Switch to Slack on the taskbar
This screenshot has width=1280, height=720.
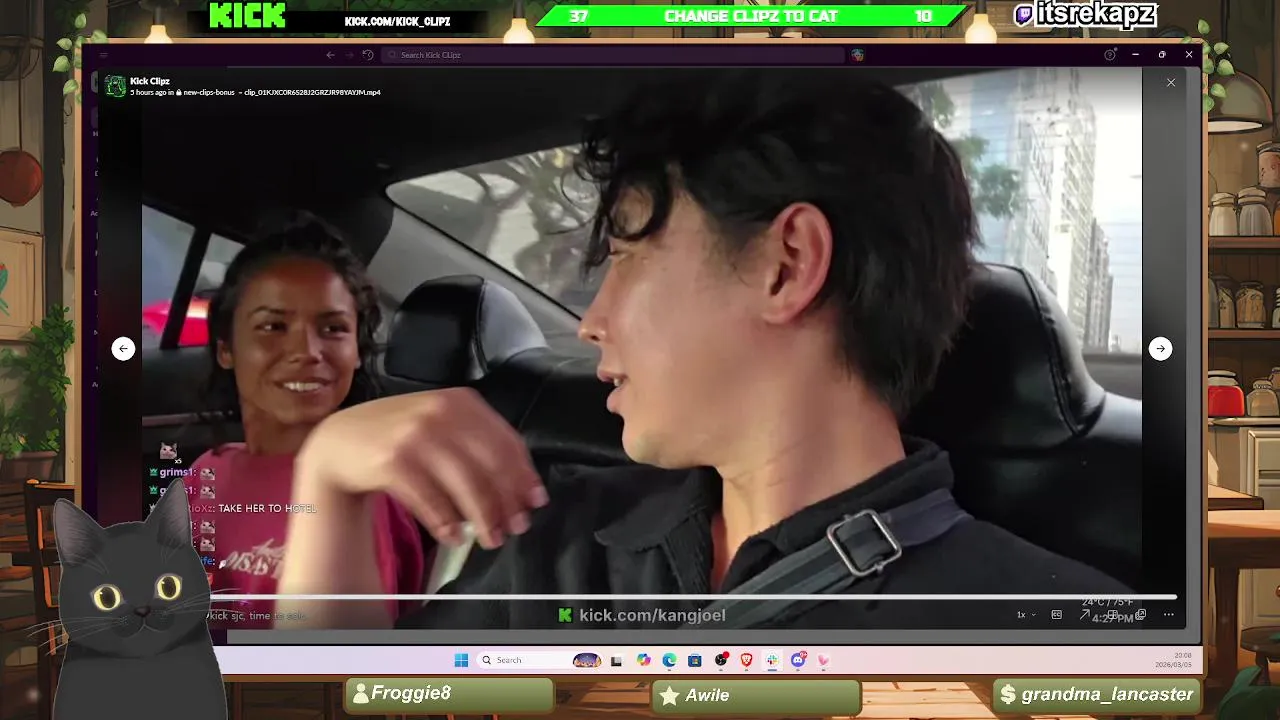tap(773, 660)
